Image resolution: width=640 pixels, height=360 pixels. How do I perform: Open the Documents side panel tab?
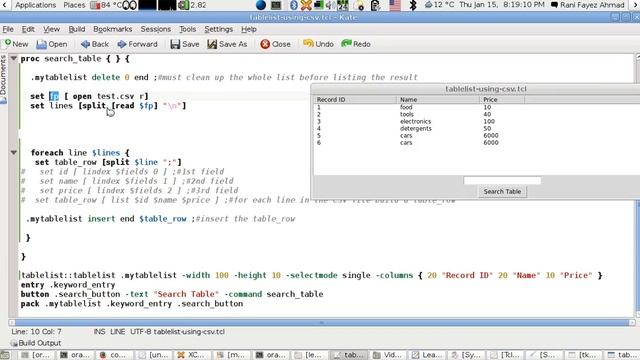point(4,79)
